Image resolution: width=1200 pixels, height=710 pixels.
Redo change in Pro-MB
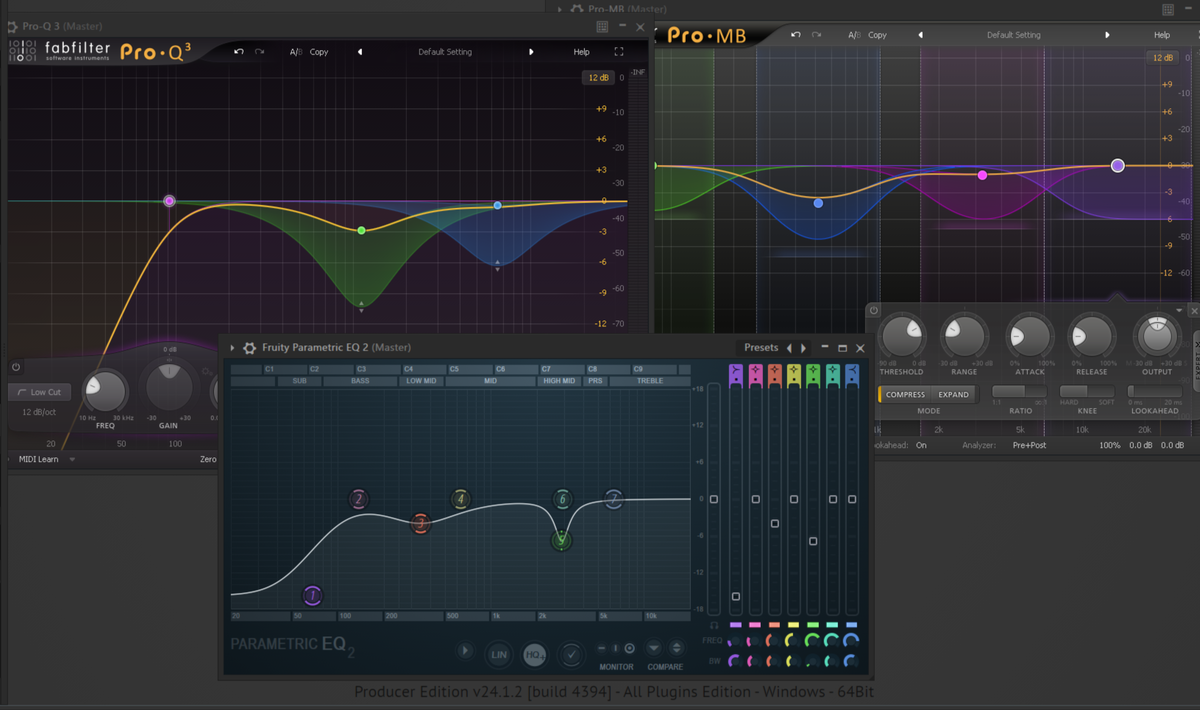point(818,35)
